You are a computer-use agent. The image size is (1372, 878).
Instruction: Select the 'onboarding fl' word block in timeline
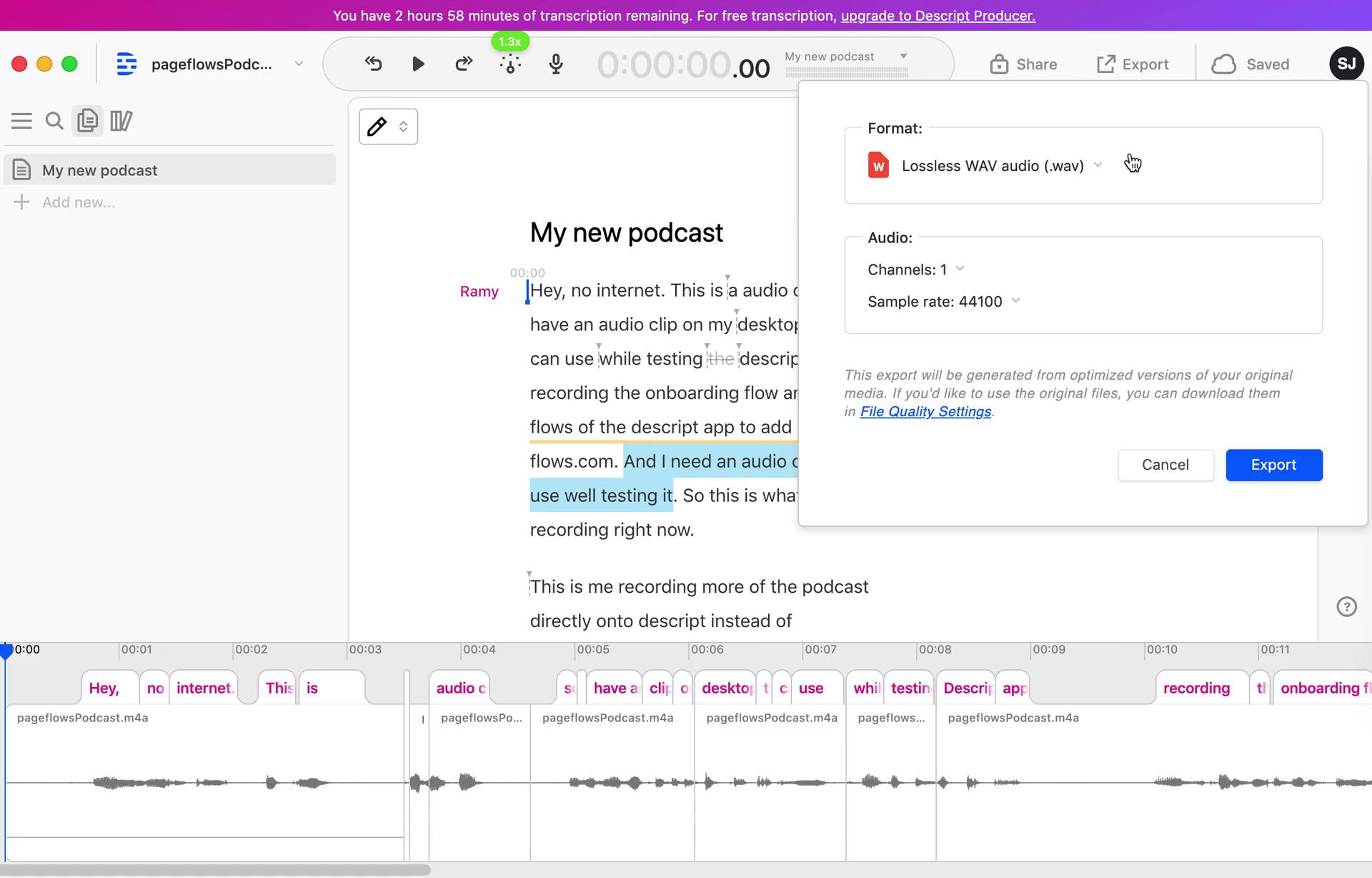1323,688
